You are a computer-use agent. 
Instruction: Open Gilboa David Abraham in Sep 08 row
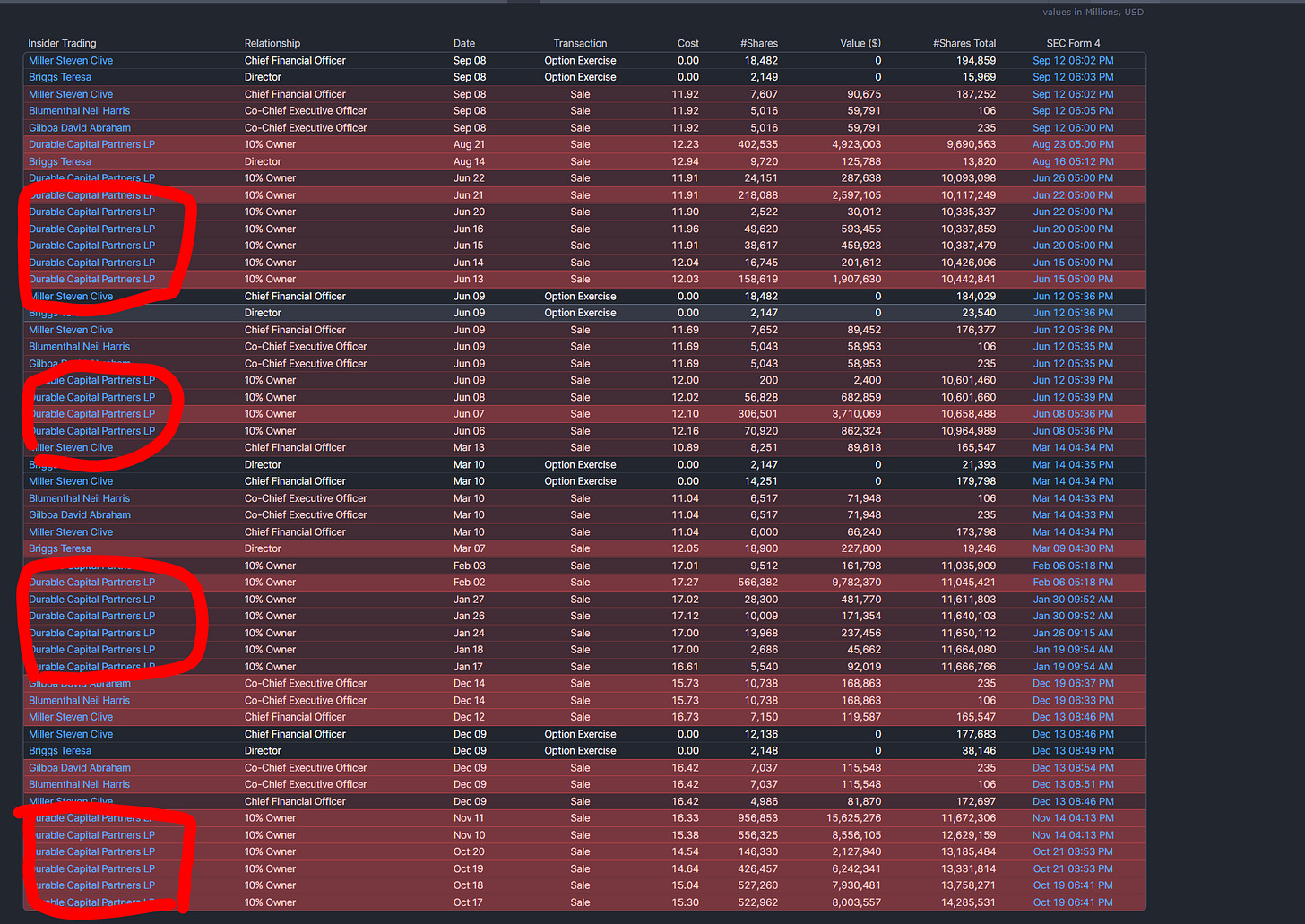point(80,128)
